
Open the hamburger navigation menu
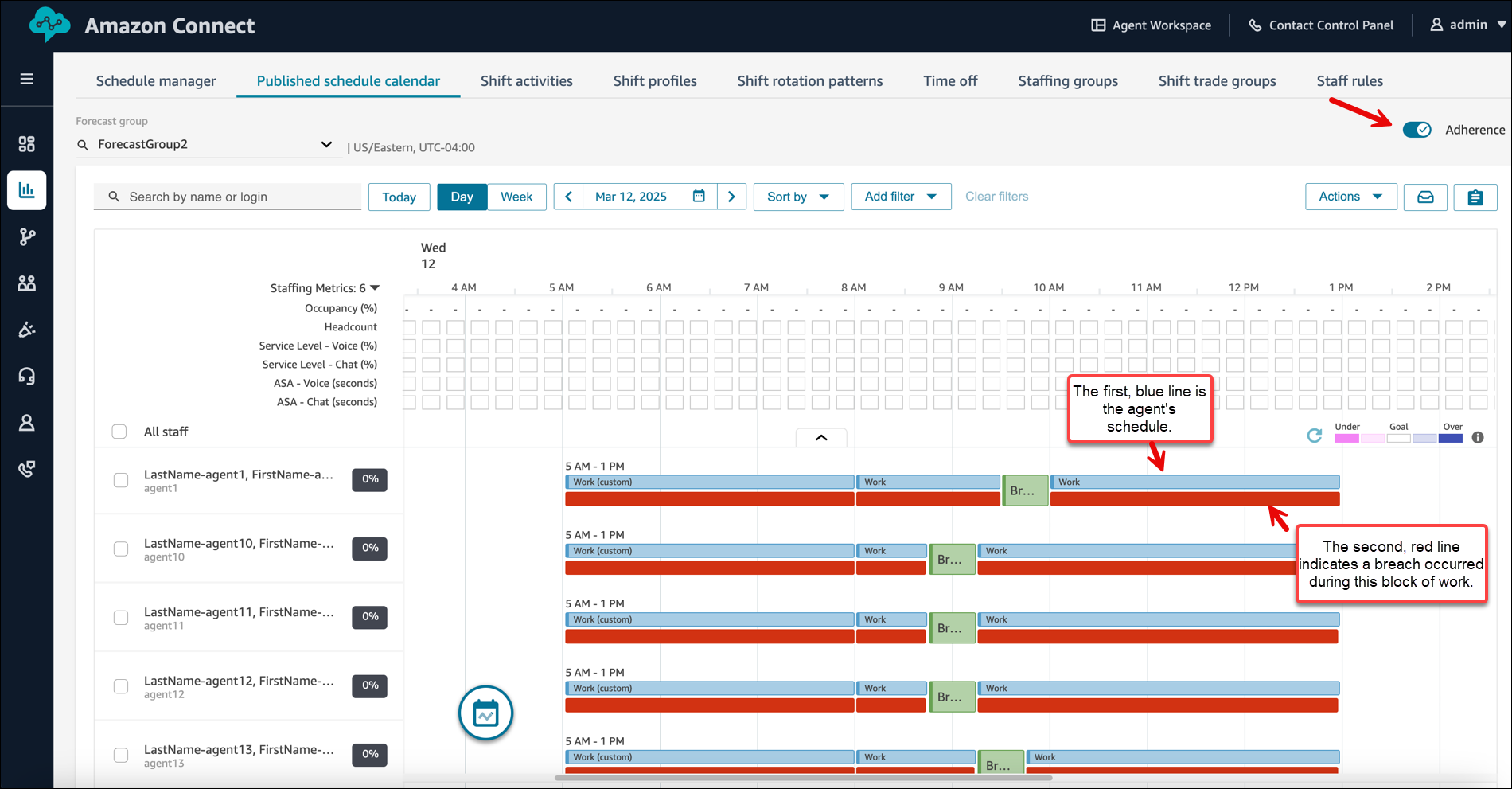click(26, 79)
